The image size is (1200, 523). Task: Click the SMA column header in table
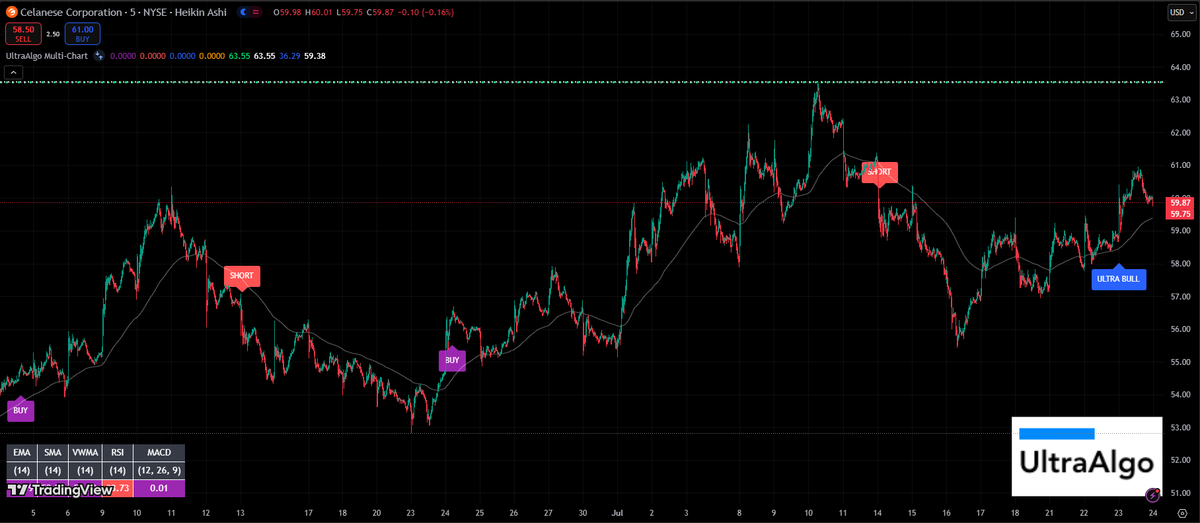tap(54, 453)
